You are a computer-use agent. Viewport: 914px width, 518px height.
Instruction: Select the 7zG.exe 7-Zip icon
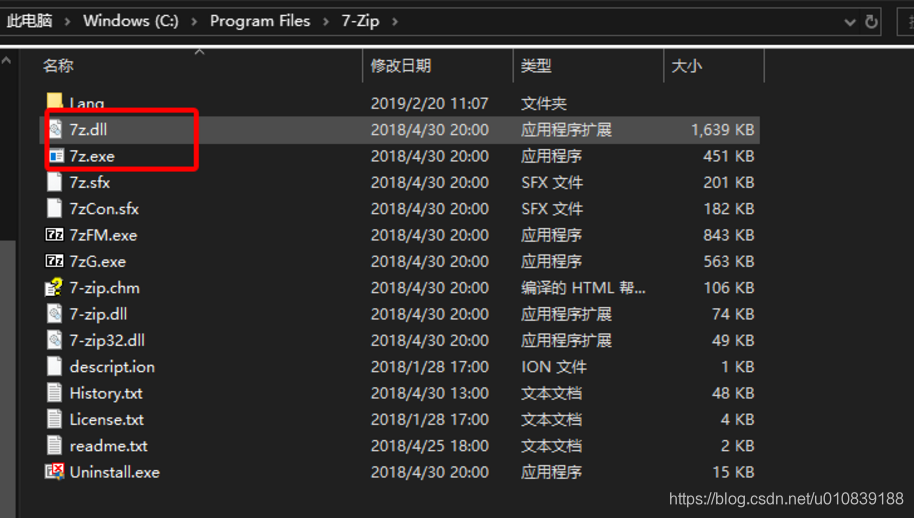pos(54,261)
